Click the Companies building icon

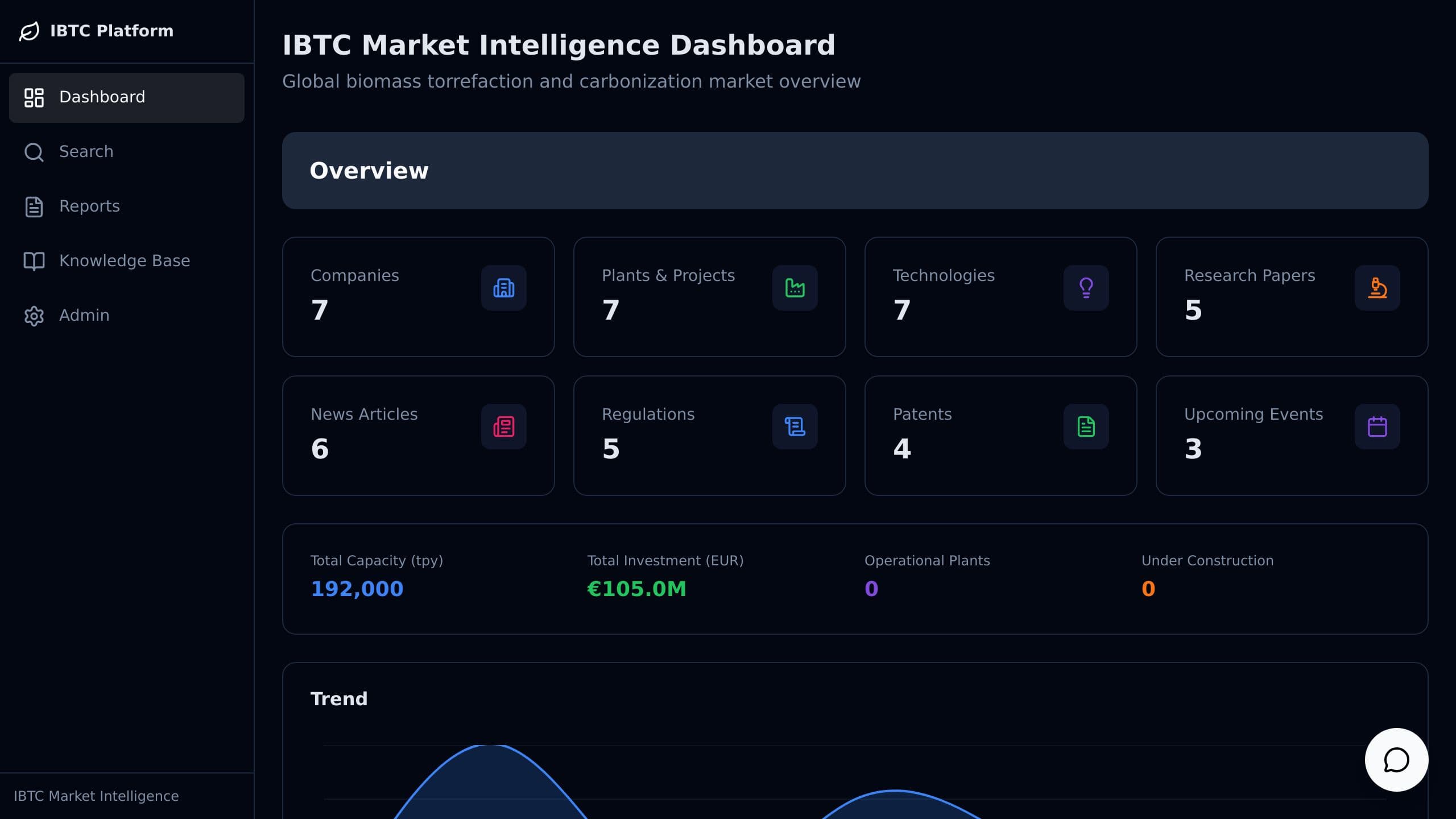504,288
